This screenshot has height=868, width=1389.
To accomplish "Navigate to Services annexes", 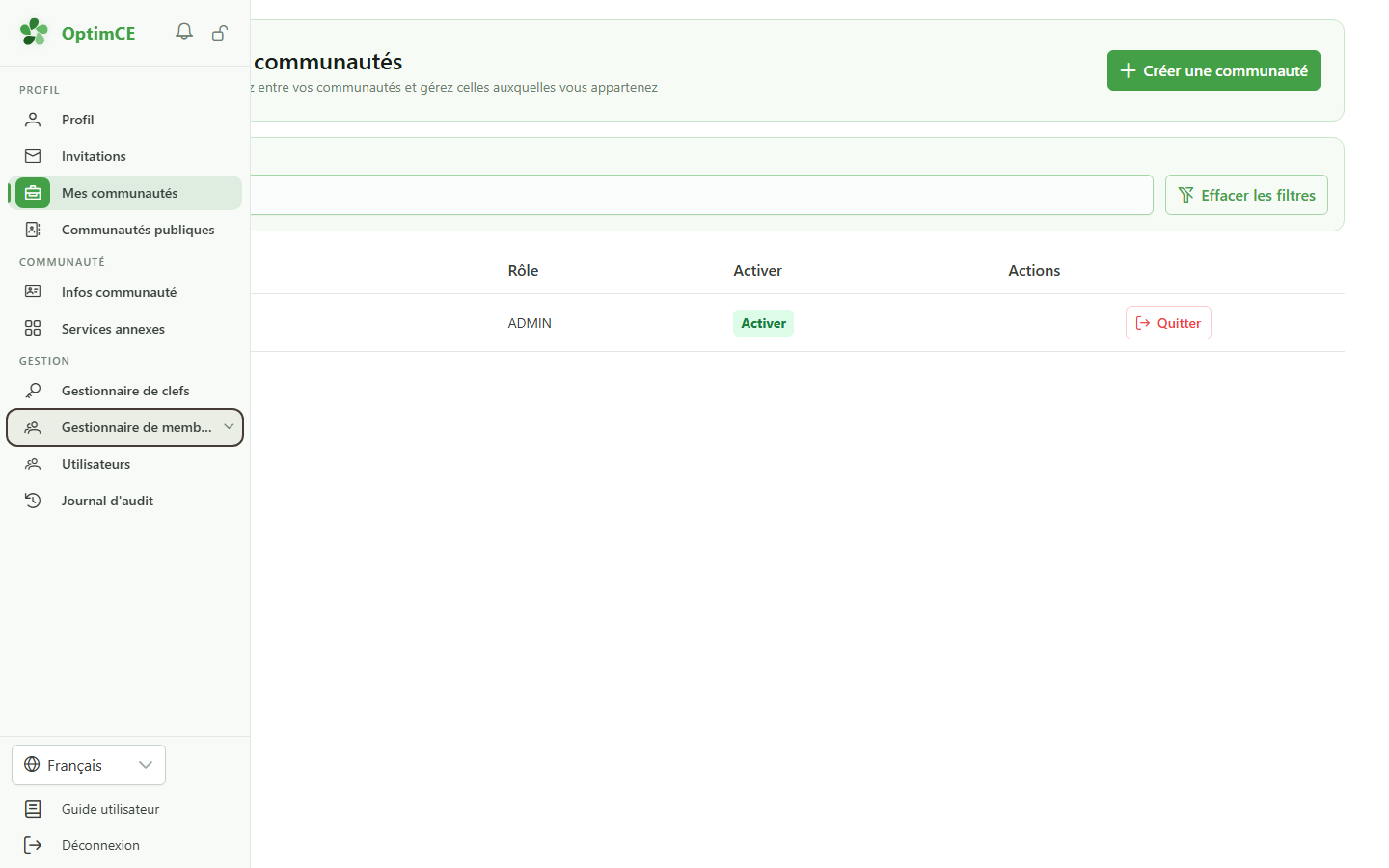I will pos(125,329).
